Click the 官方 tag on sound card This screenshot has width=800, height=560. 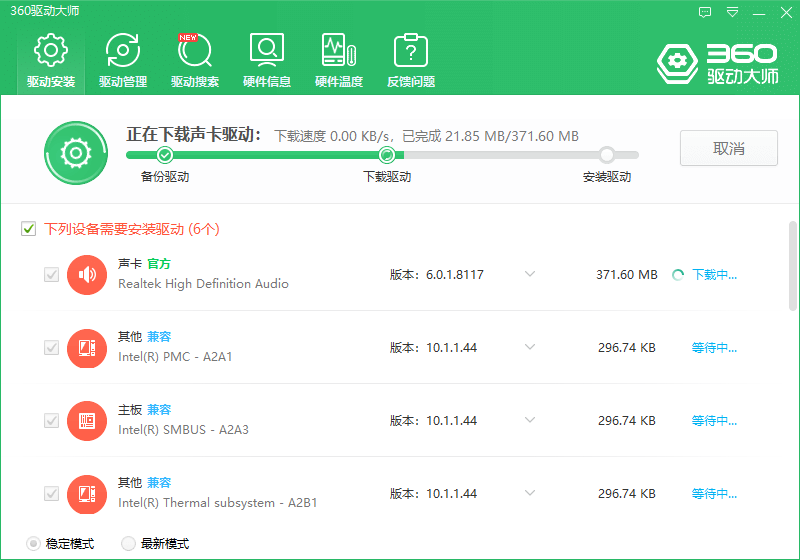pos(159,264)
